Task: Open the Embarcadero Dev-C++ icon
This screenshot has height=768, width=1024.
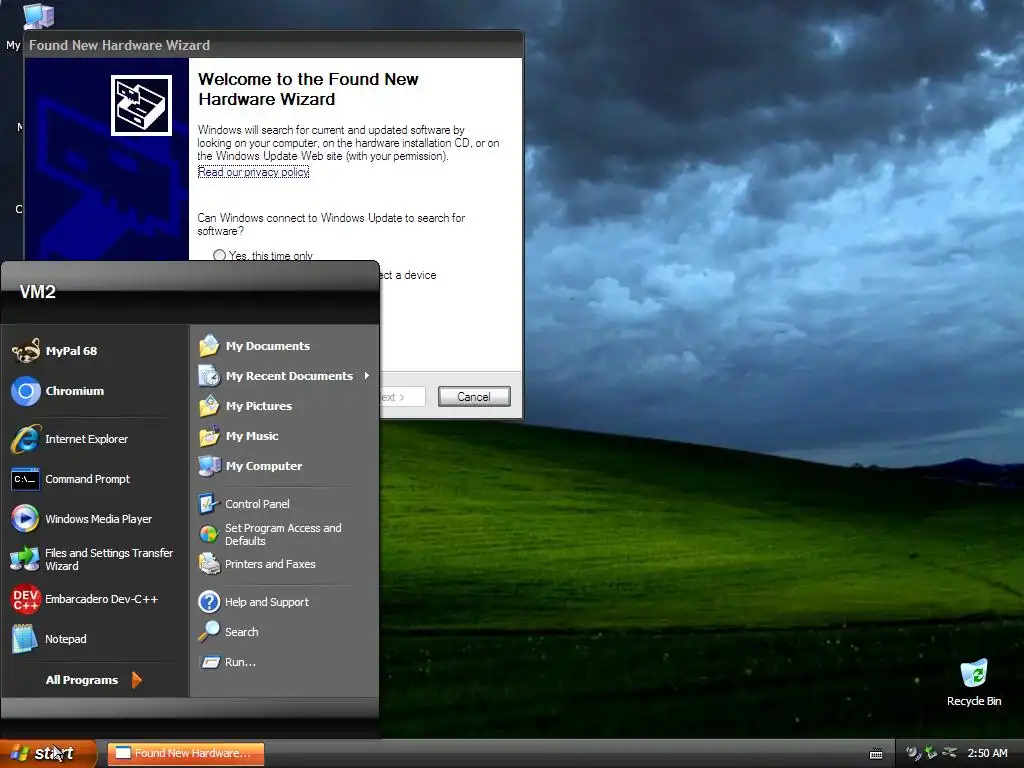Action: pyautogui.click(x=25, y=599)
